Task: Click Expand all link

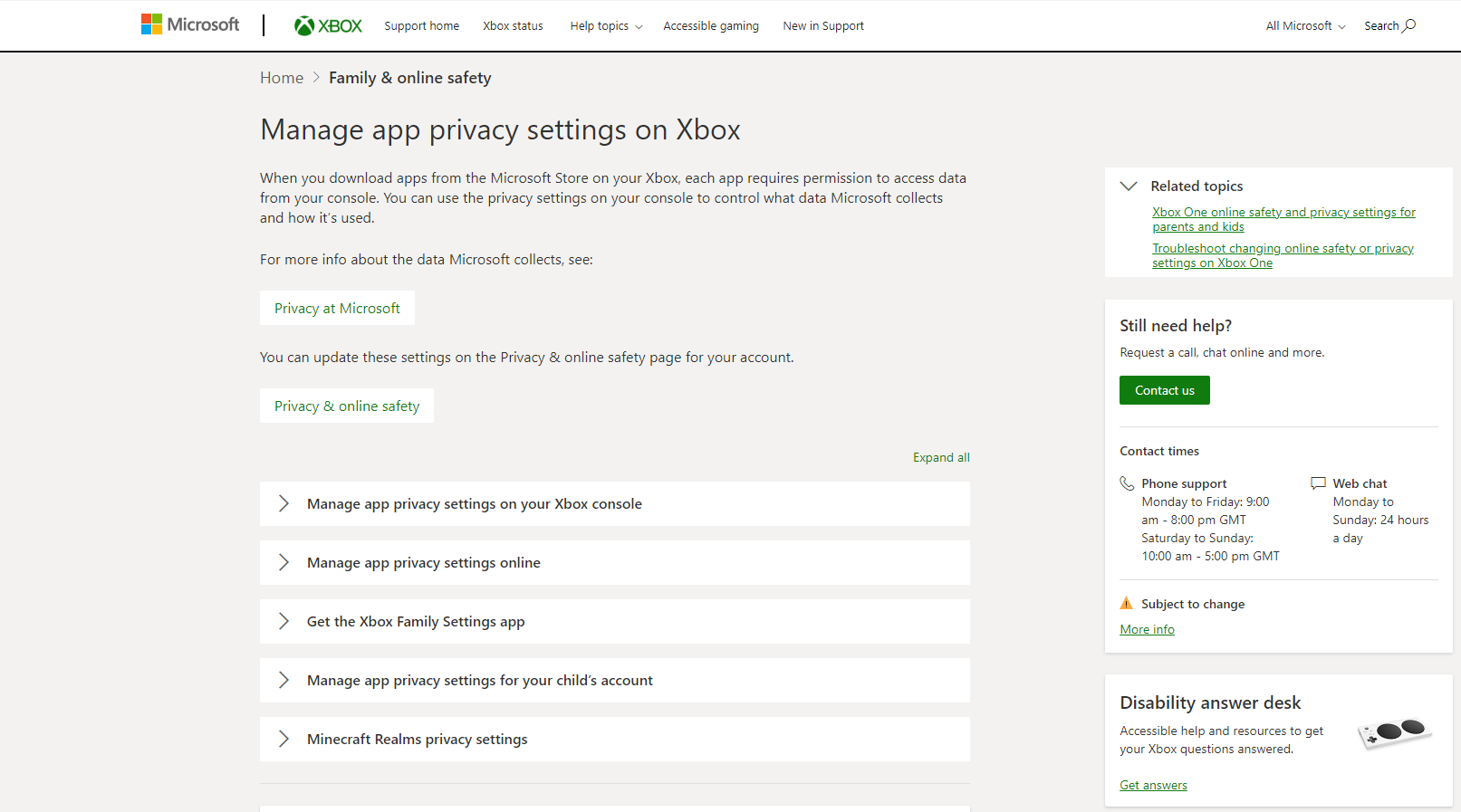Action: click(x=941, y=457)
